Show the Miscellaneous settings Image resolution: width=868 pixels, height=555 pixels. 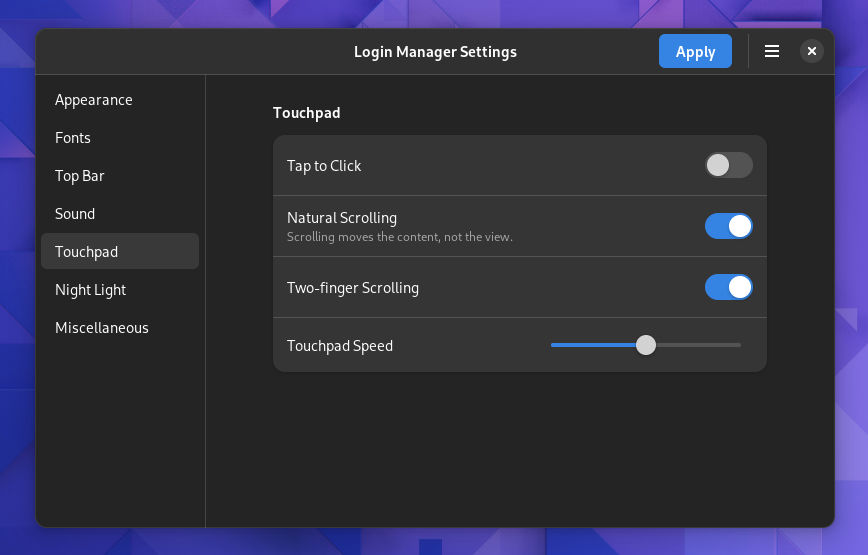(102, 328)
